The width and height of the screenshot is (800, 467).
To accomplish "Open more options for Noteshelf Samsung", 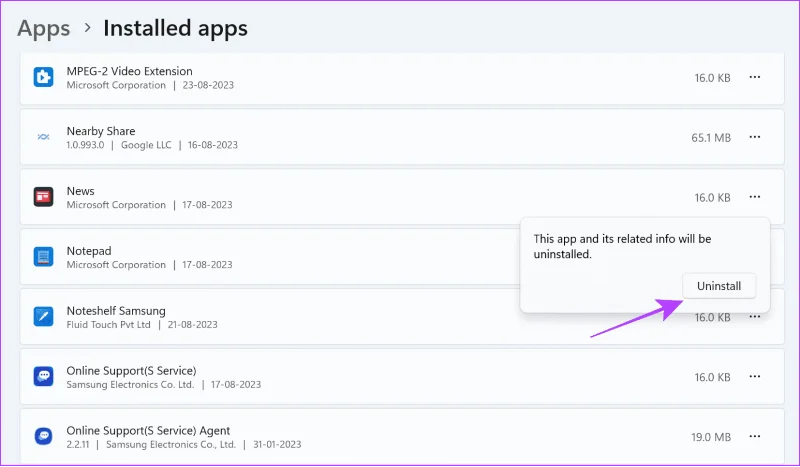I will point(755,317).
